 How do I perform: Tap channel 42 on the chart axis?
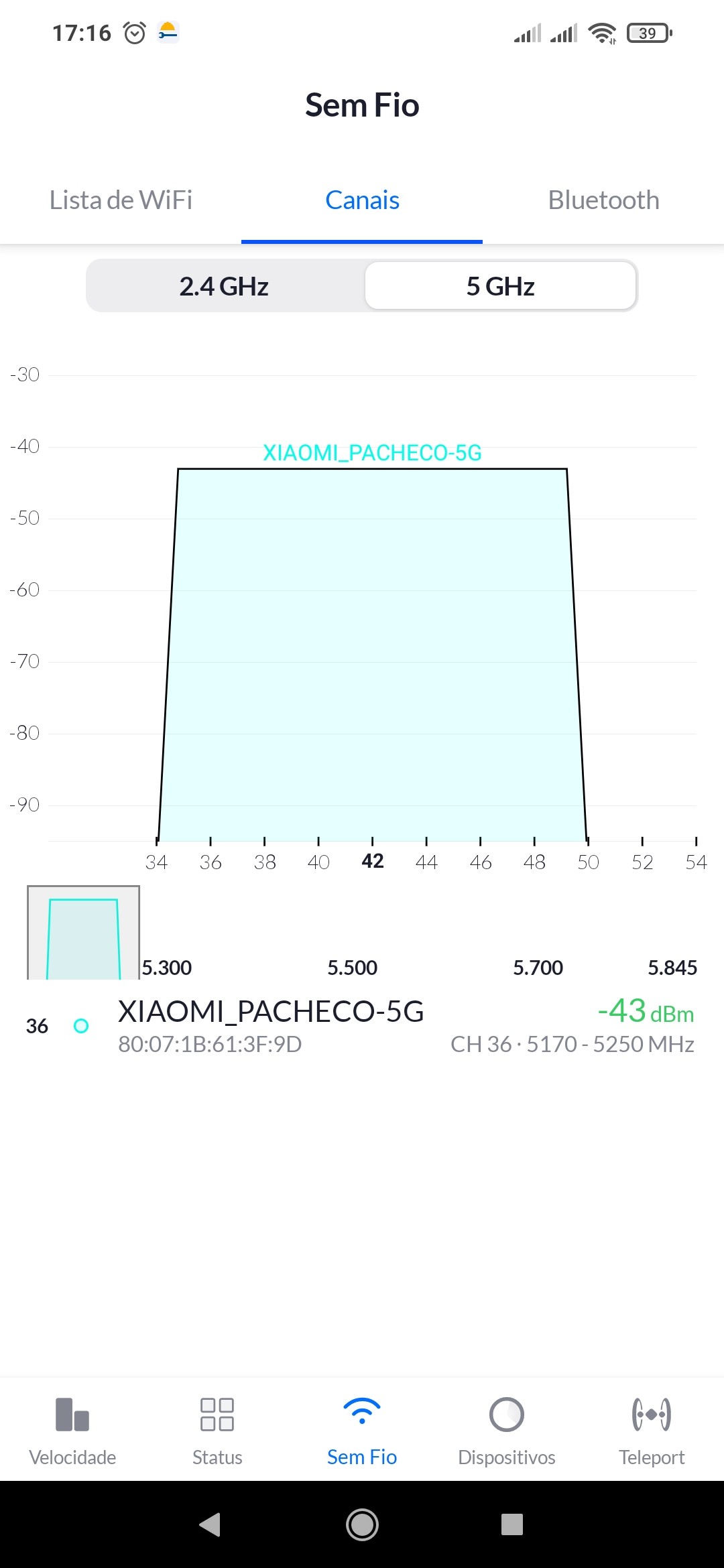click(373, 861)
